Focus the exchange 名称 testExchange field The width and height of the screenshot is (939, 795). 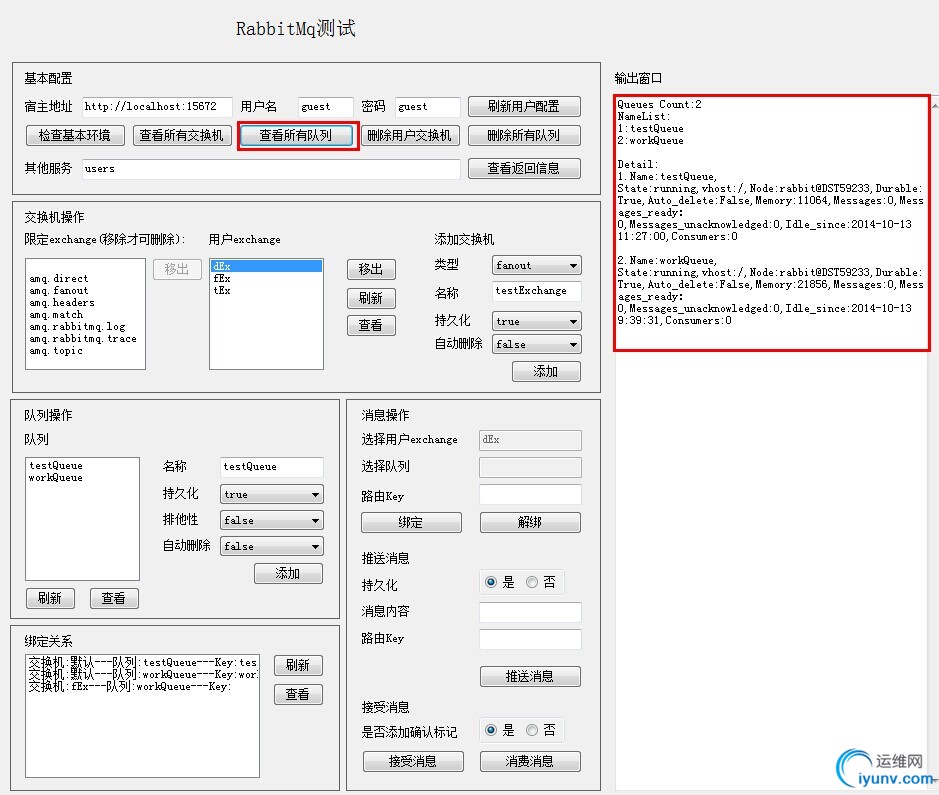[x=537, y=291]
